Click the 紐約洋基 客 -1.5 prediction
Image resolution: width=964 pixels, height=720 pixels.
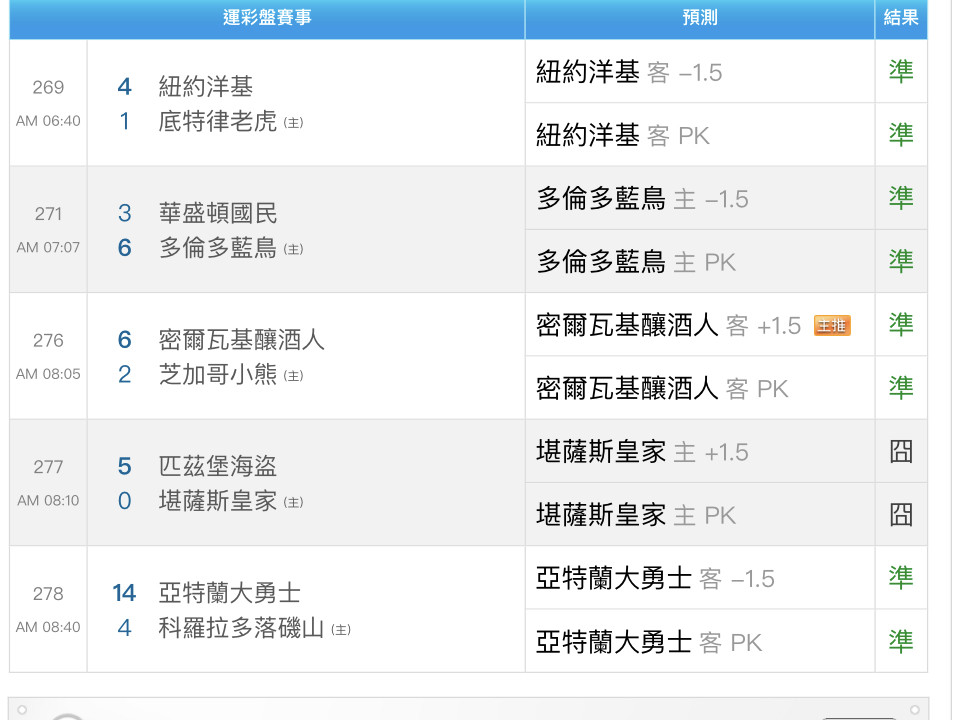(628, 72)
